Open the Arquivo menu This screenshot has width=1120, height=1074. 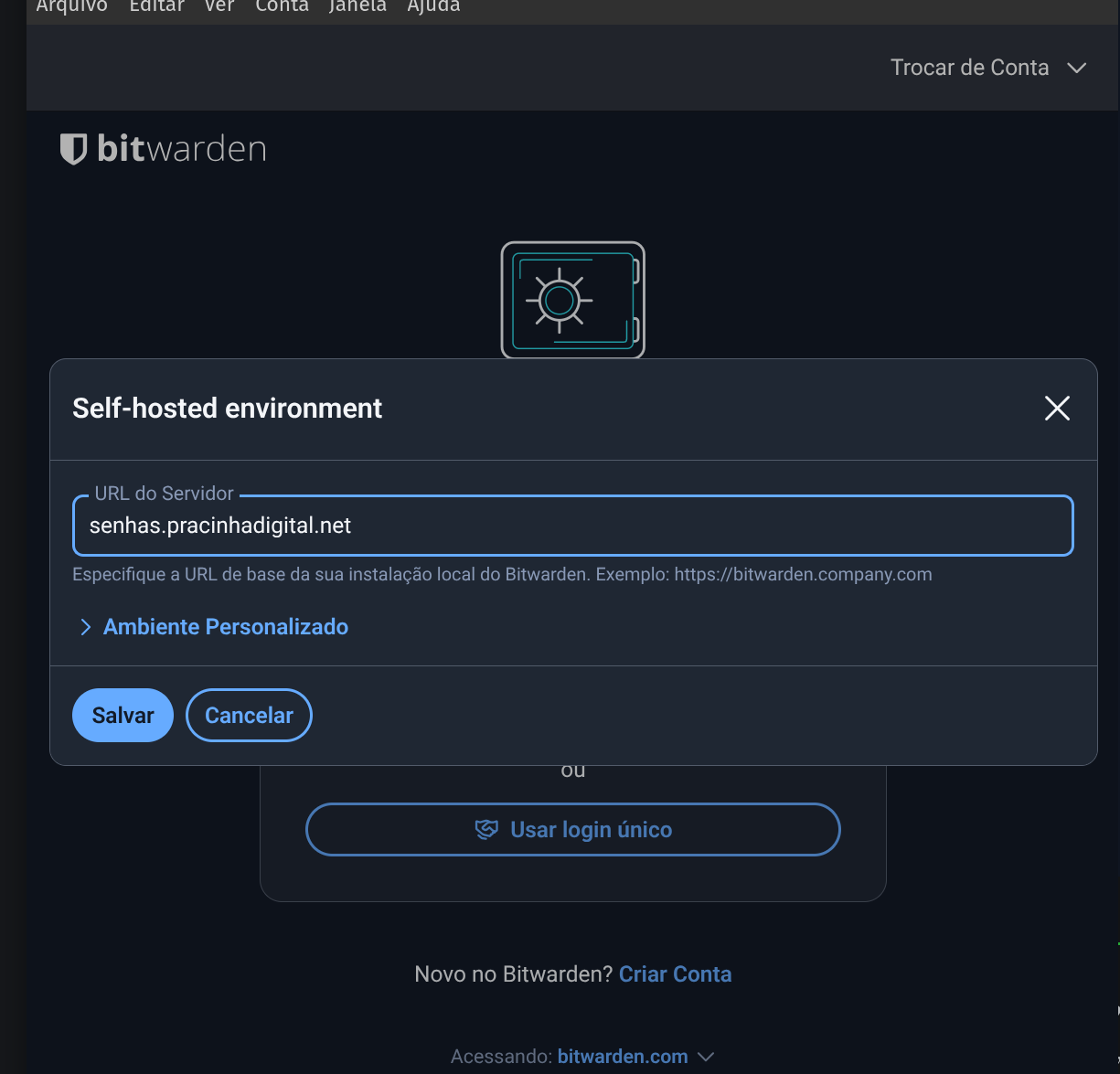point(71,7)
